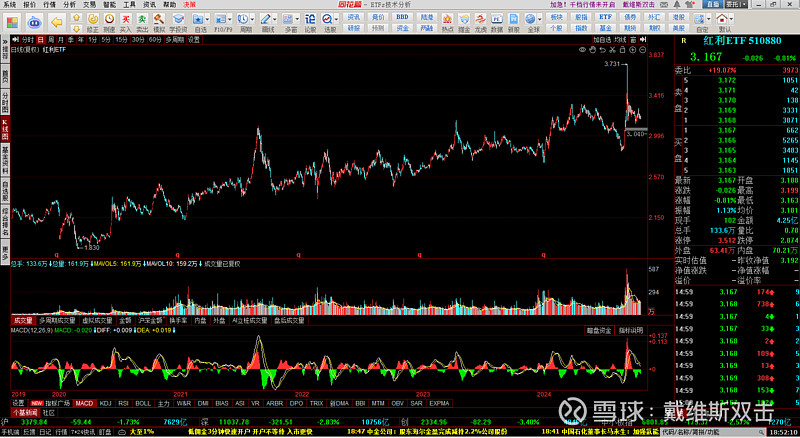The image size is (800, 438).
Task: Select the 多周期成交量 tab
Action: pos(57,321)
